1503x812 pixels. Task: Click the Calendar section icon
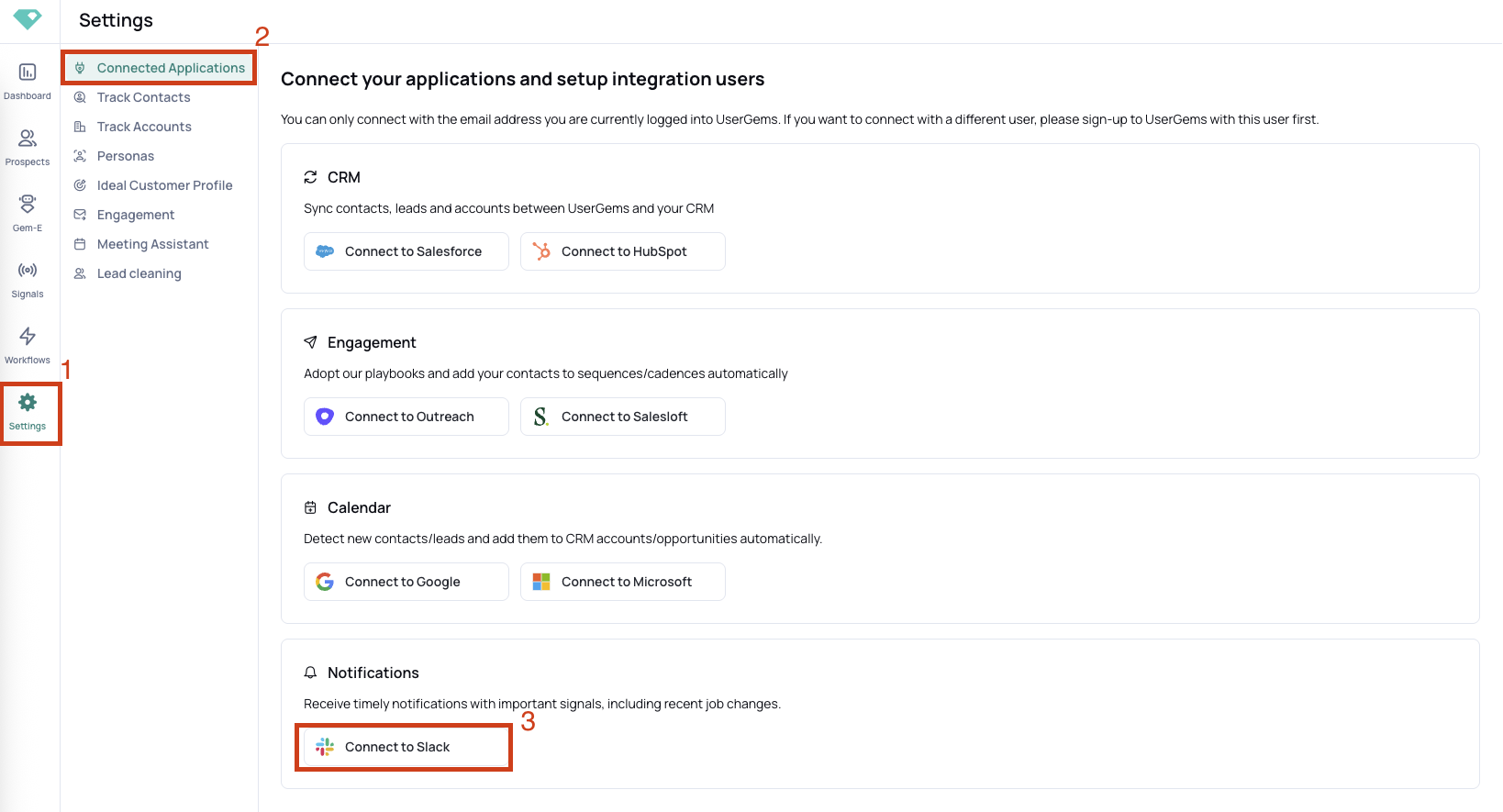310,507
